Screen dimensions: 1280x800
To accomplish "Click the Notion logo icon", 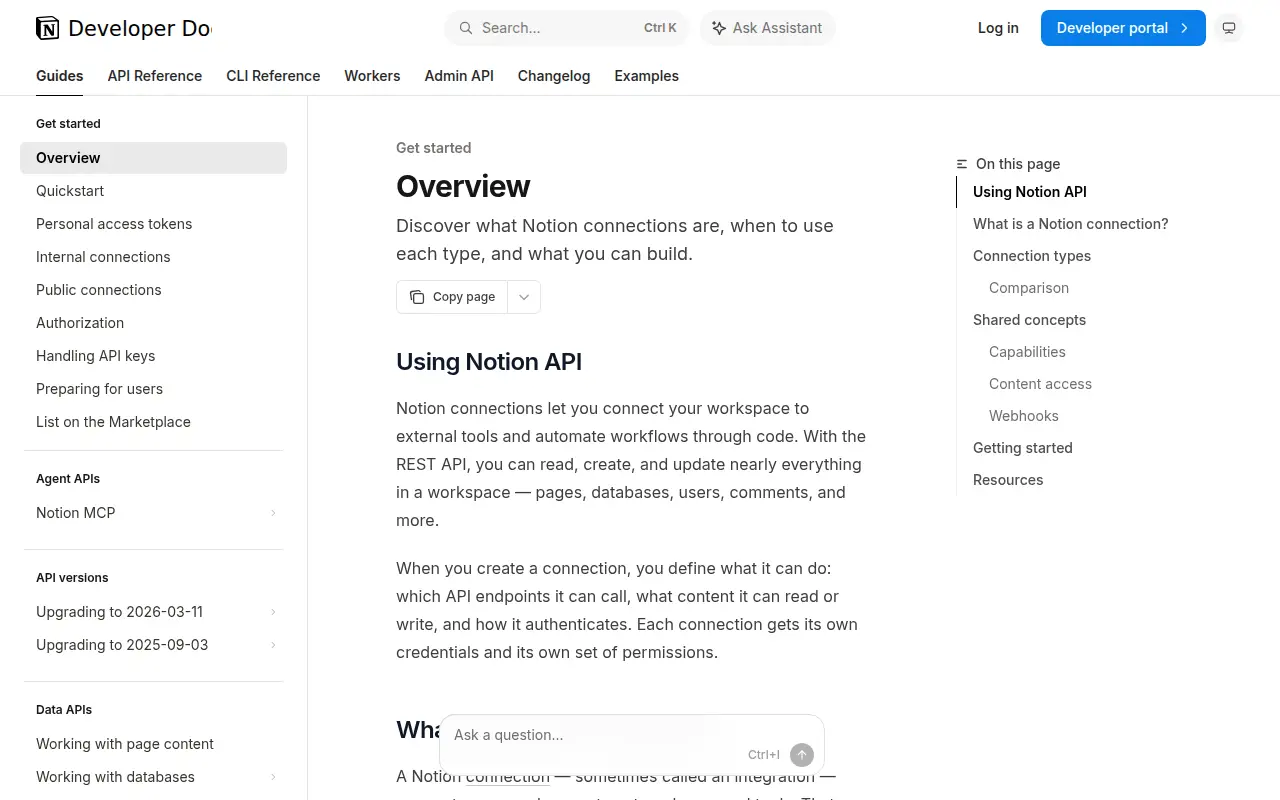I will [x=47, y=28].
